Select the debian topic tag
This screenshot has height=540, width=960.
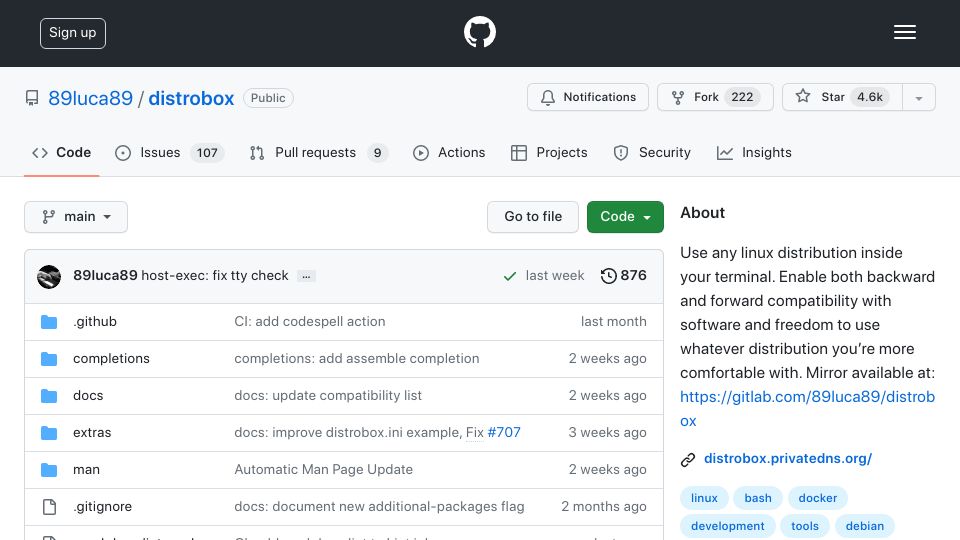click(864, 526)
